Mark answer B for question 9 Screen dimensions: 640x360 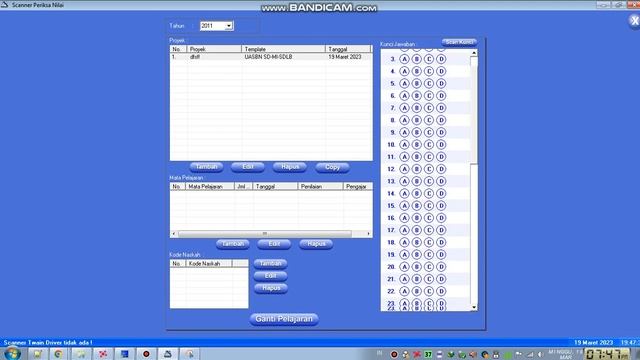(x=416, y=133)
